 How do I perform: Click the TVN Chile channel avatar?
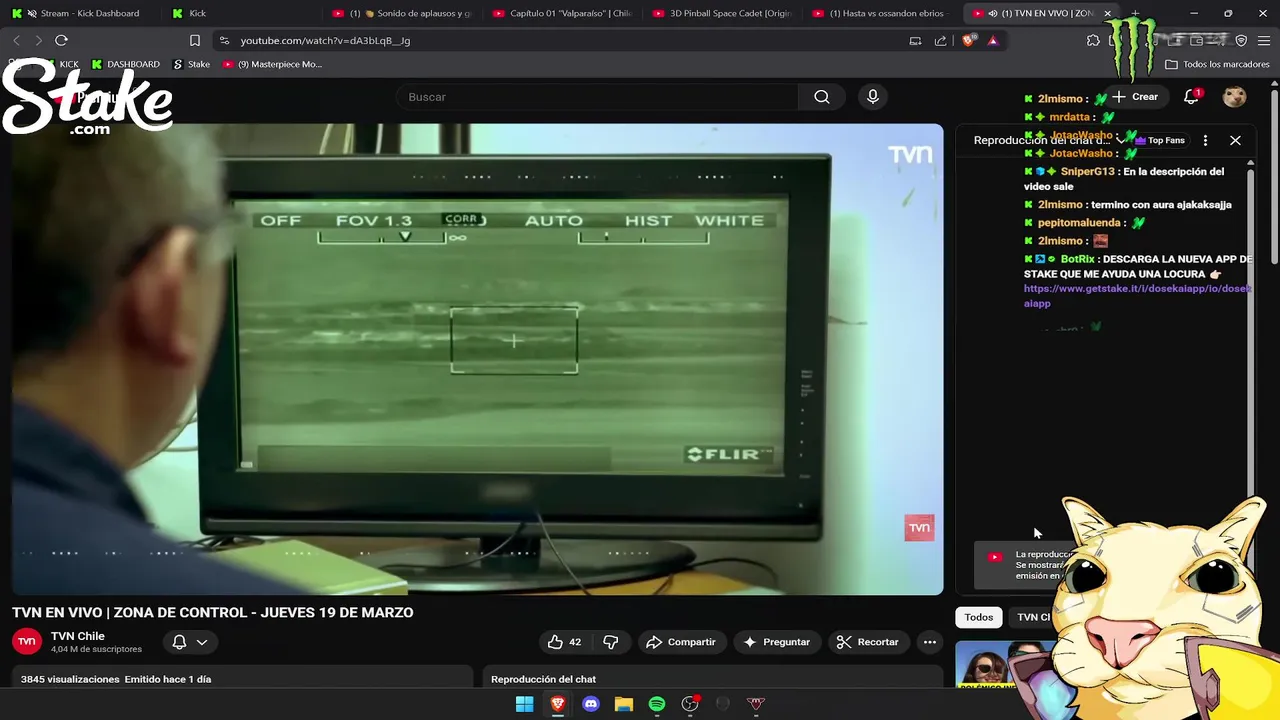coord(27,642)
